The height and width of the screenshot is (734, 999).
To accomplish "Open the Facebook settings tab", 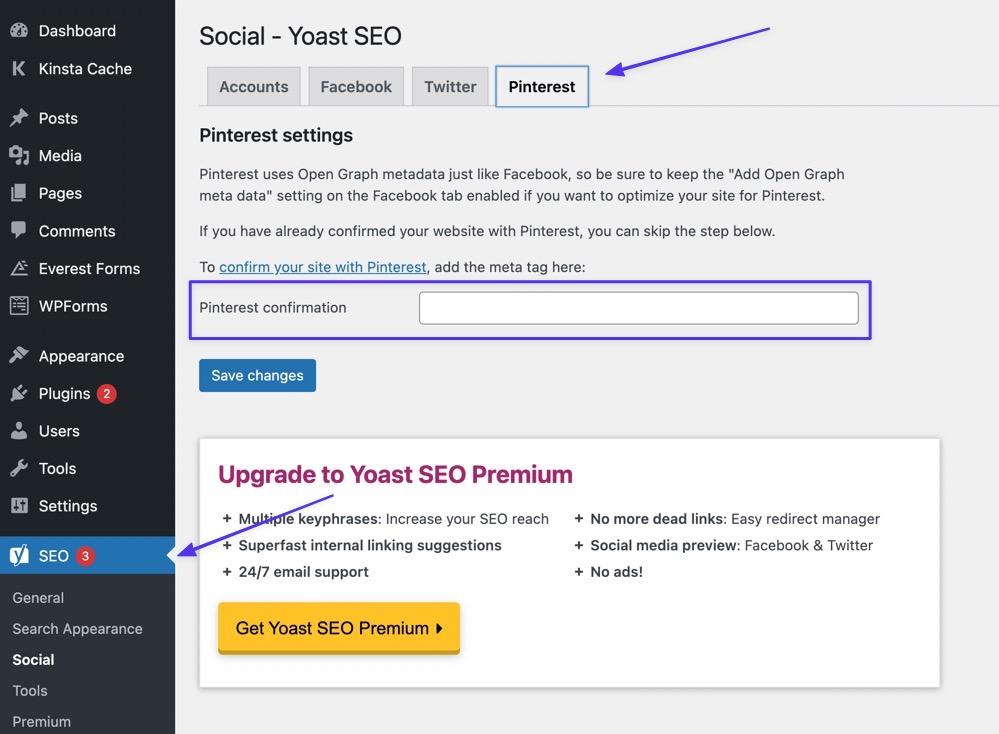I will 355,86.
